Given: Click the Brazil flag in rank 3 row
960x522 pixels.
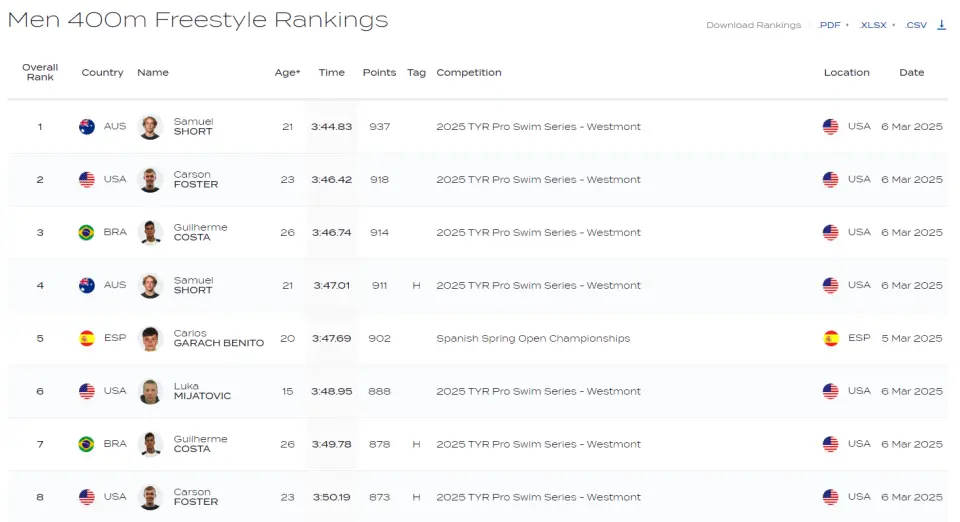Looking at the screenshot, I should (86, 233).
